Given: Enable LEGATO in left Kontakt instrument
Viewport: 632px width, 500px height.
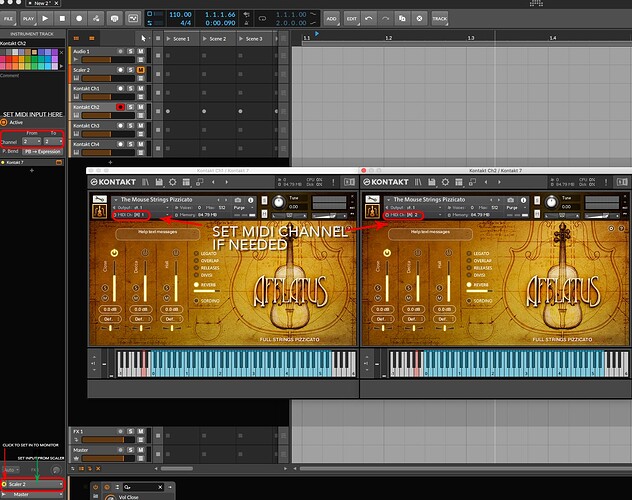Looking at the screenshot, I should tap(196, 253).
